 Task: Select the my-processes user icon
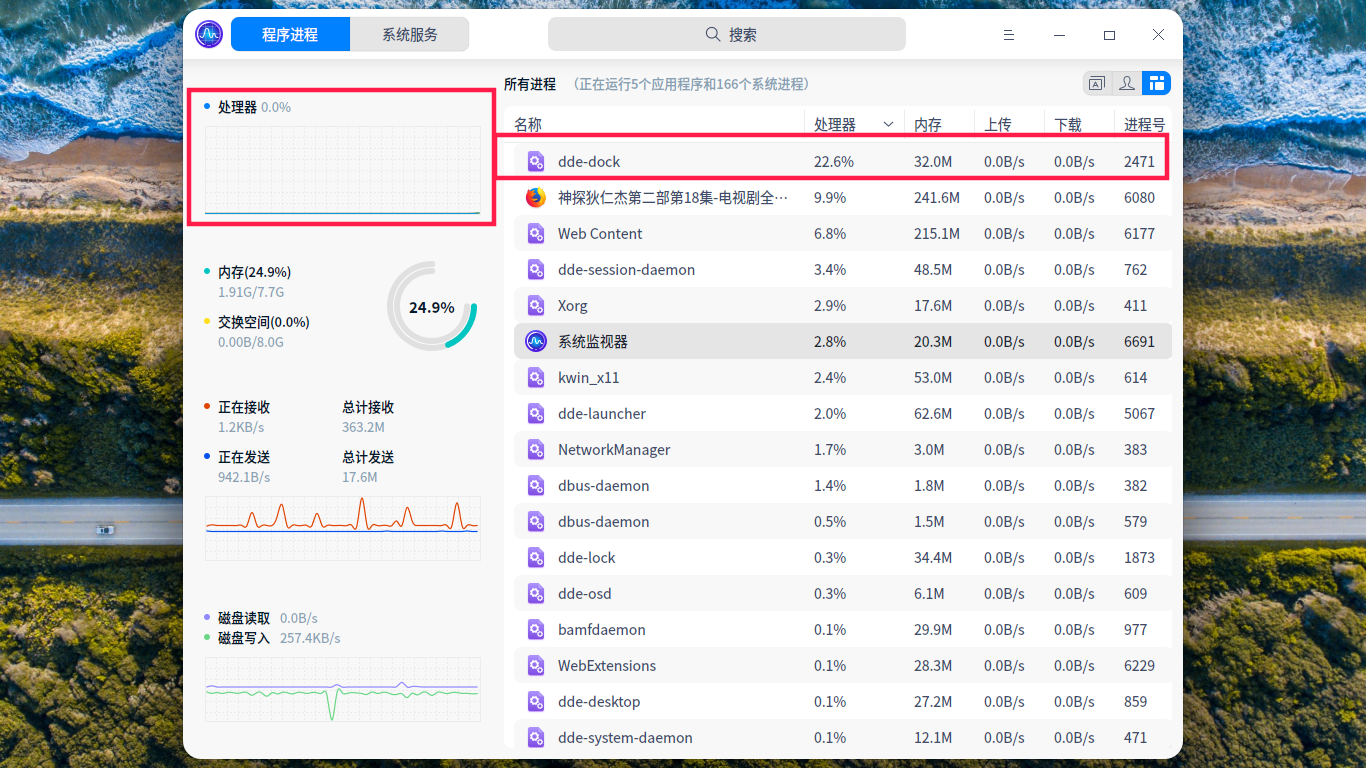[x=1126, y=83]
